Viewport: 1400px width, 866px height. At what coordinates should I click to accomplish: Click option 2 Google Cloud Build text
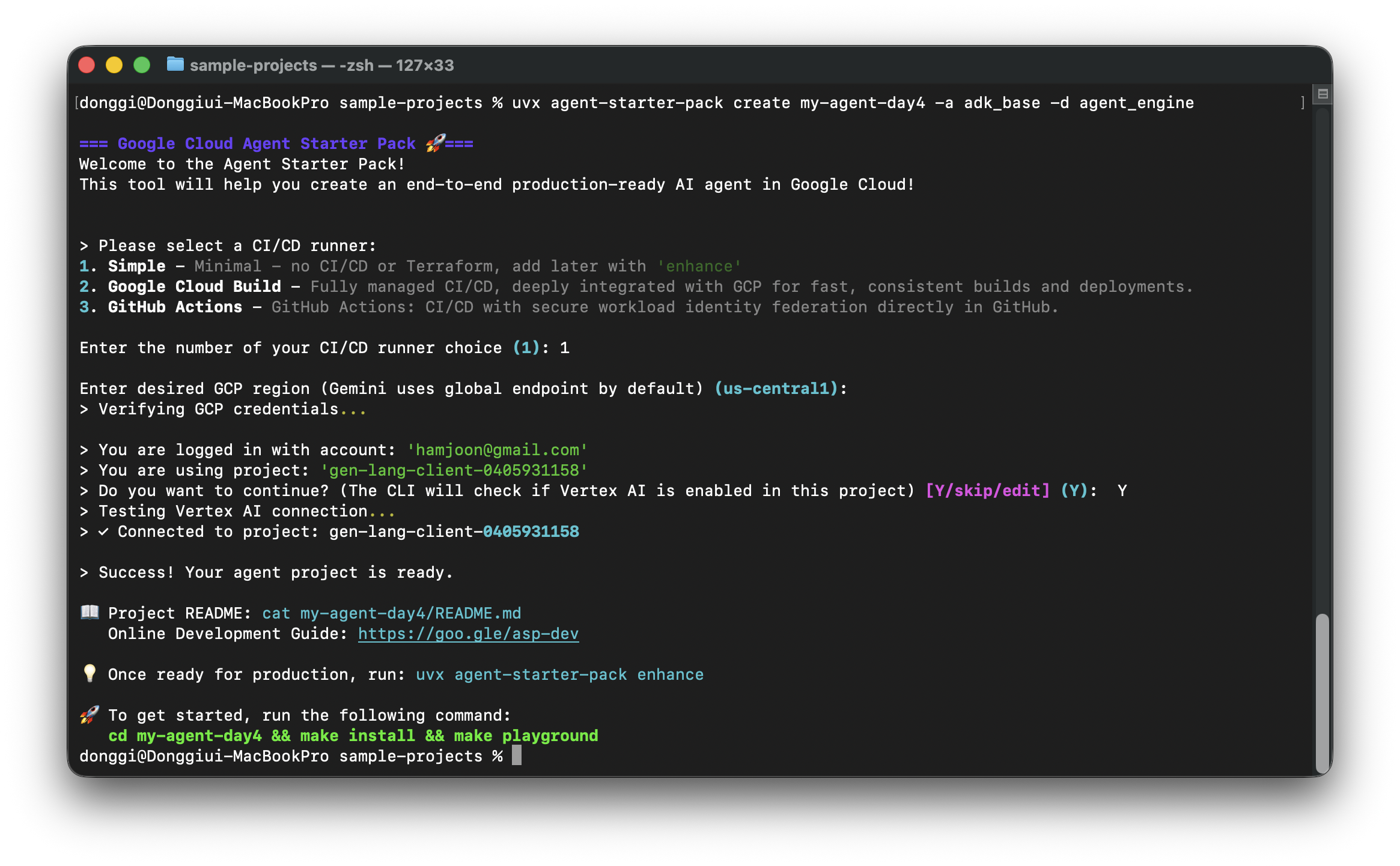click(194, 286)
